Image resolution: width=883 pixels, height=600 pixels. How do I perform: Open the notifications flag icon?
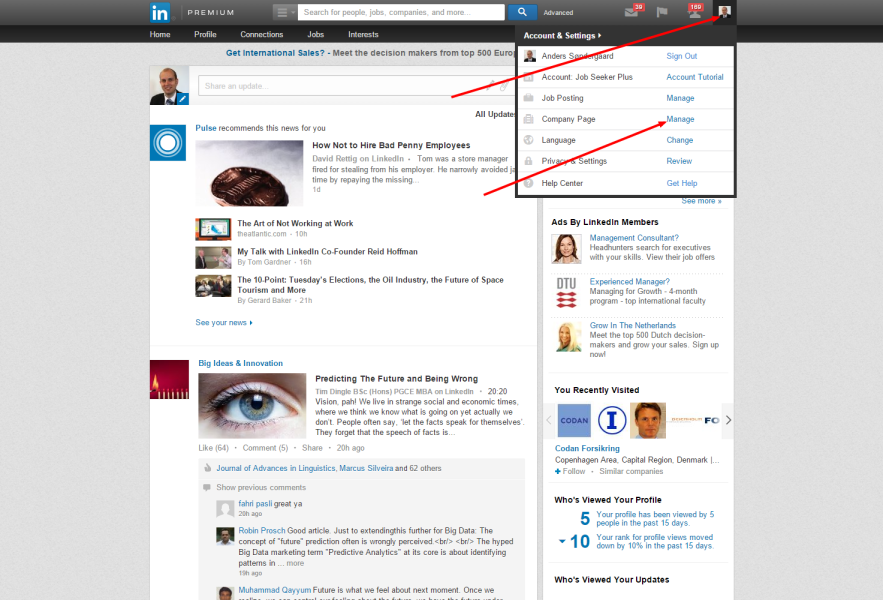[662, 12]
